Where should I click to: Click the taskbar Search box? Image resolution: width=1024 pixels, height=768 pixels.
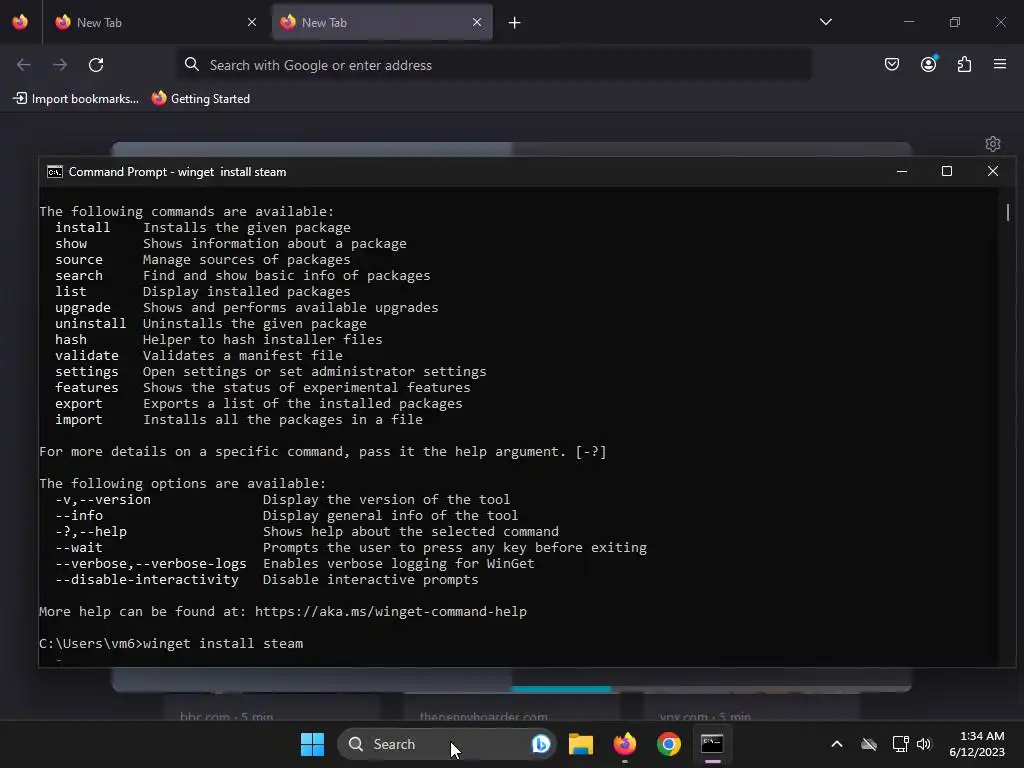[446, 744]
